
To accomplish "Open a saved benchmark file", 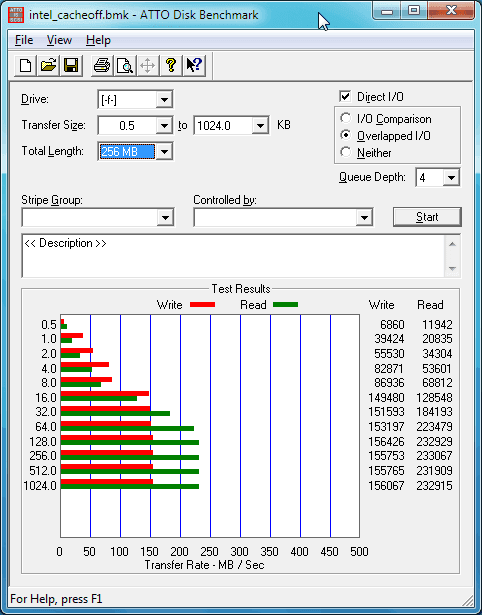I will [48, 65].
